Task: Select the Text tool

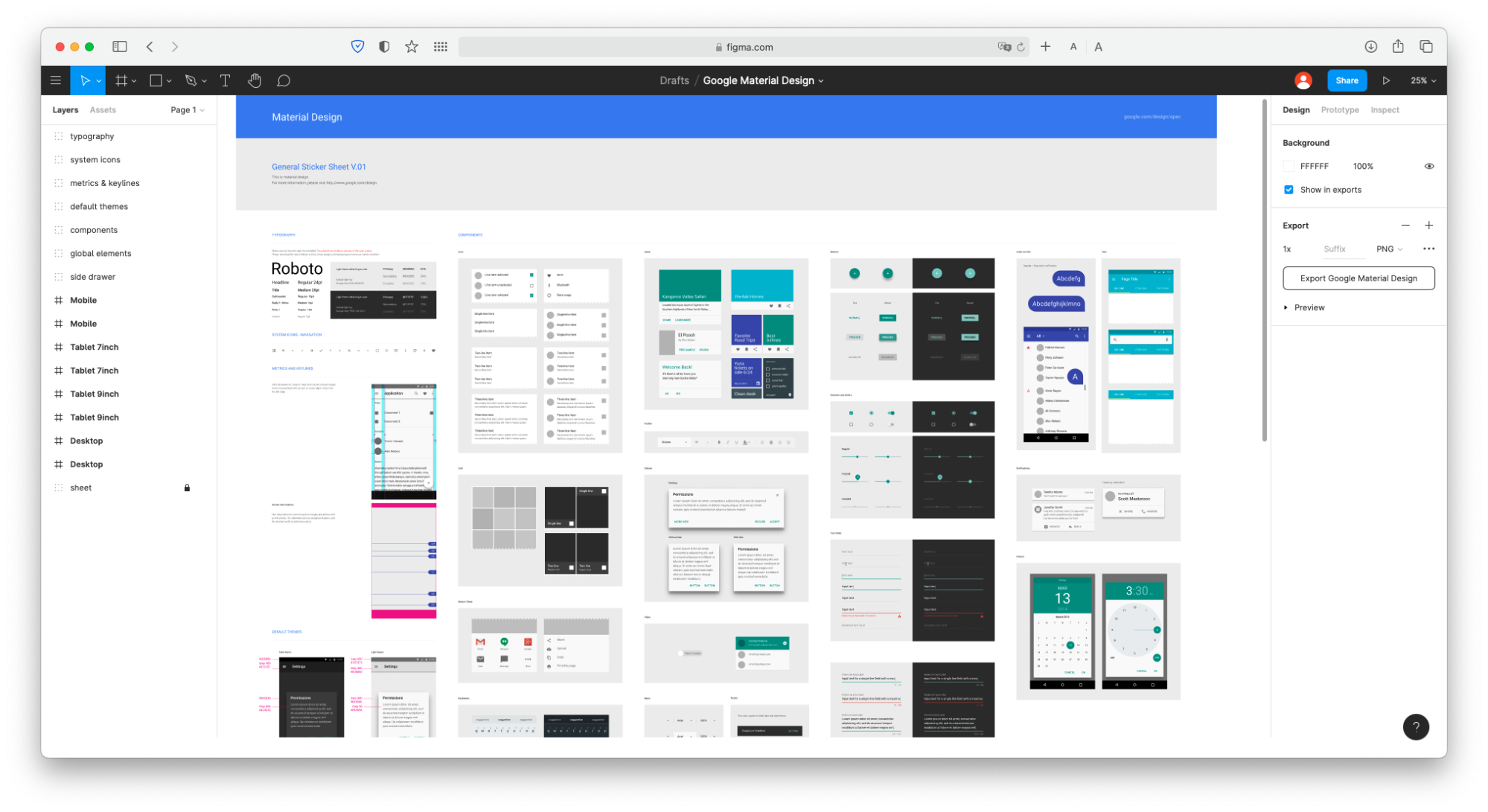Action: [x=225, y=80]
